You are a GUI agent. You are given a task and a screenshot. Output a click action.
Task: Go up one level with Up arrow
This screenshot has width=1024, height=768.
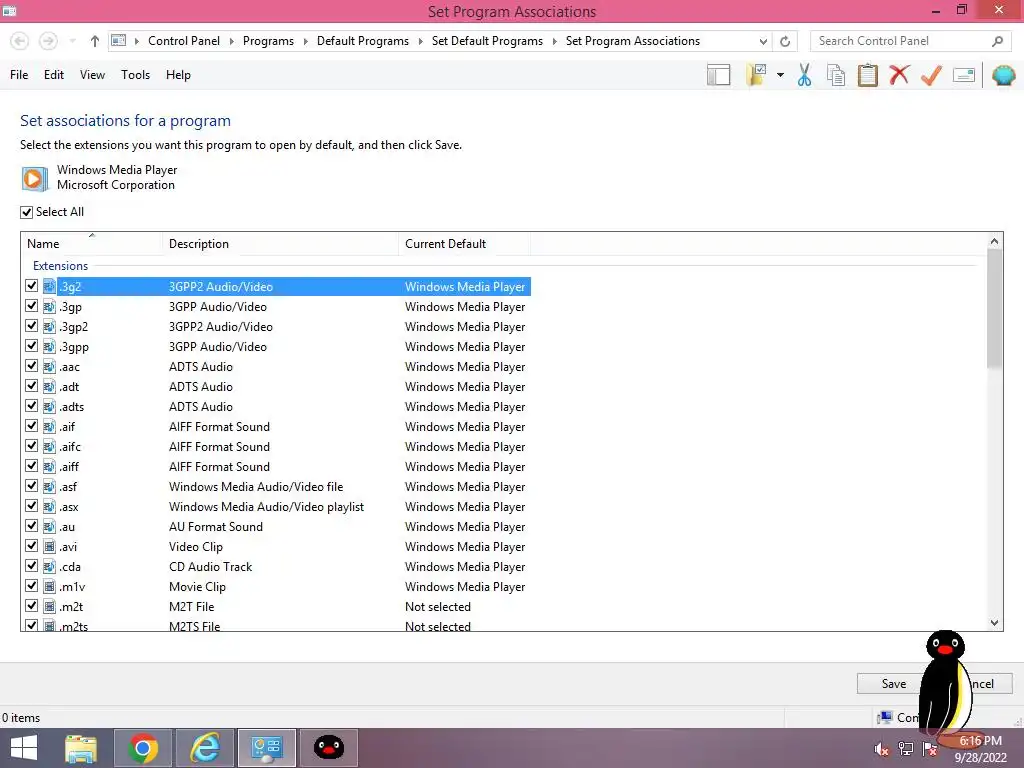pos(95,41)
